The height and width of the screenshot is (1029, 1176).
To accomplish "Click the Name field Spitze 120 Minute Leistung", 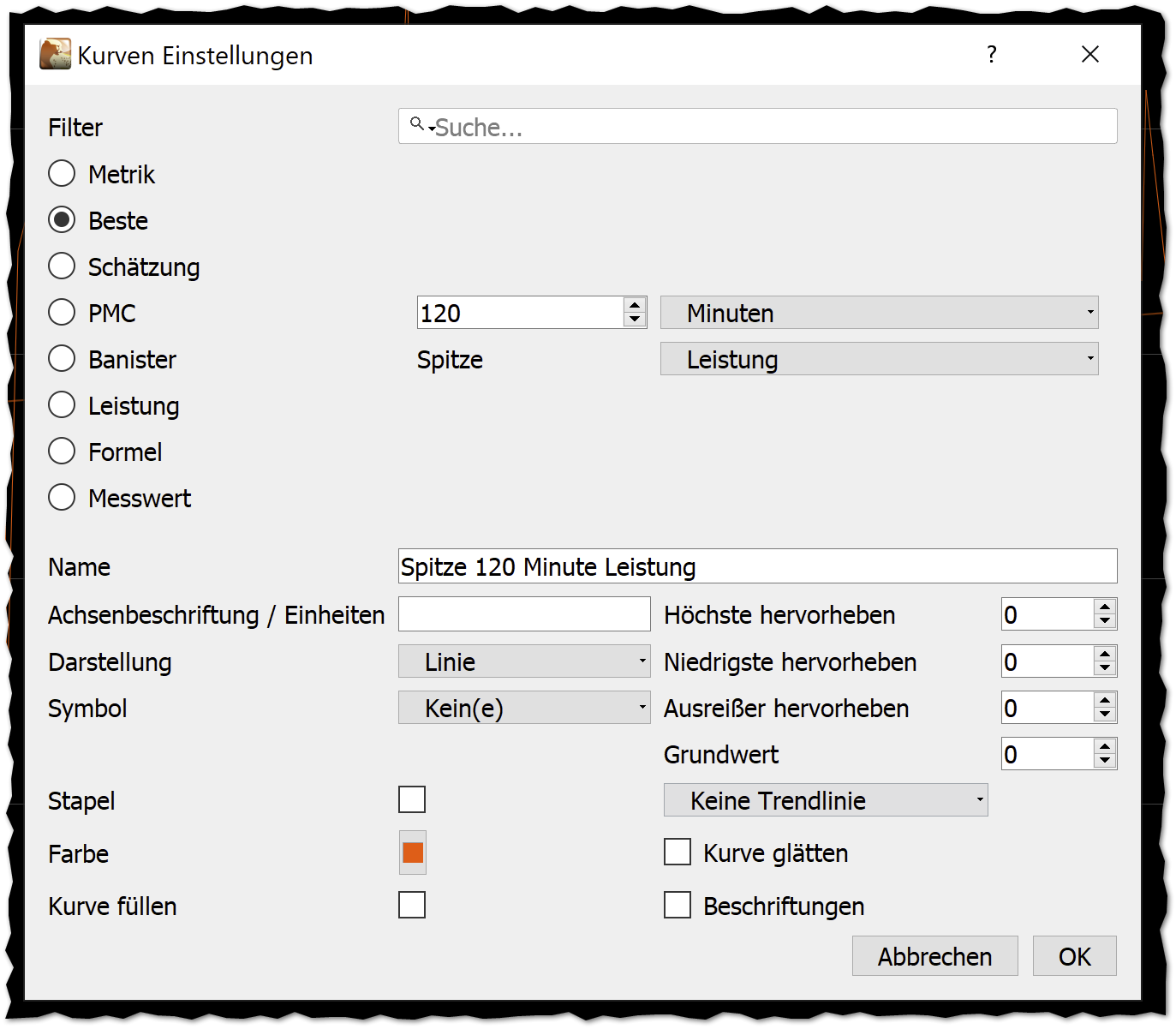I will [757, 566].
